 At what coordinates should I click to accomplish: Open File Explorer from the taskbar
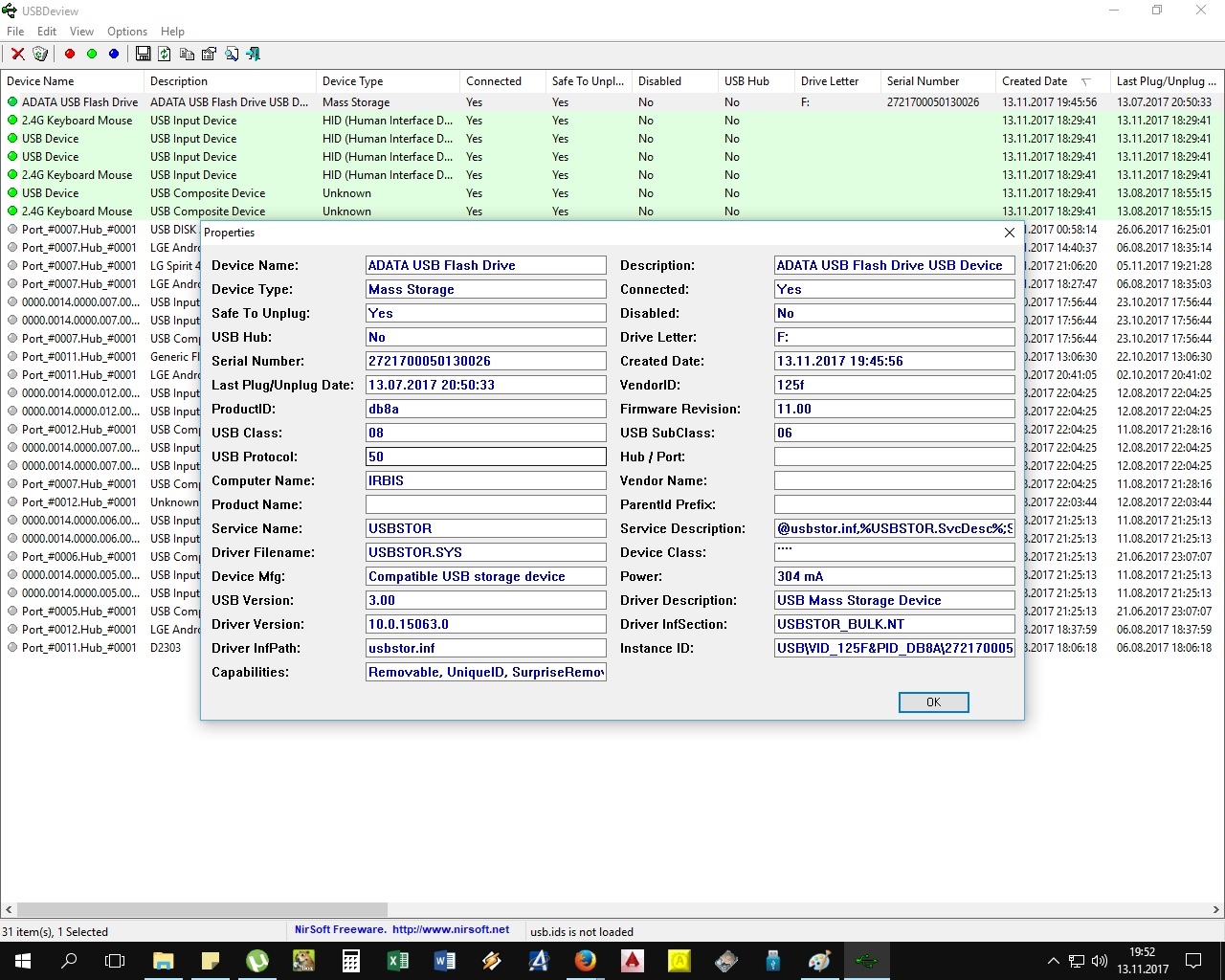164,961
